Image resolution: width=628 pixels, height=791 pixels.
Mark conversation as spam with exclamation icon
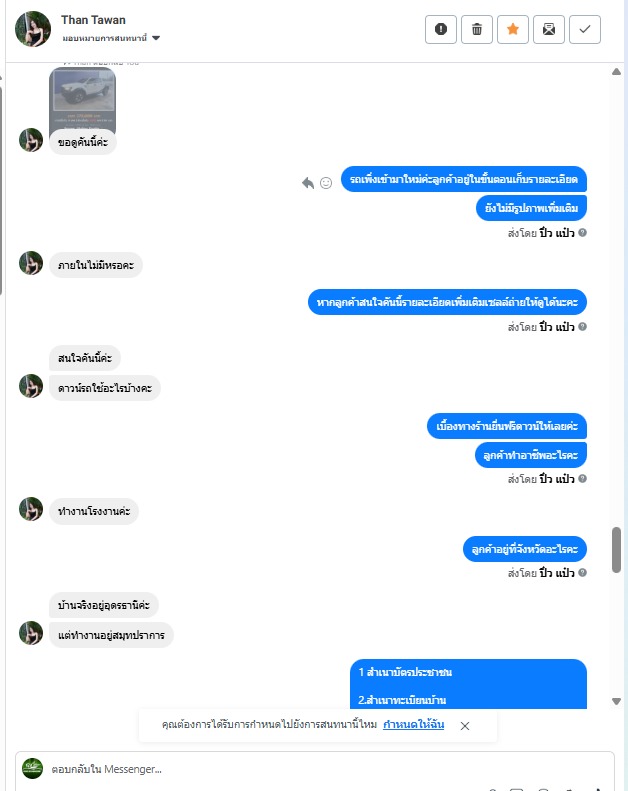(x=440, y=29)
